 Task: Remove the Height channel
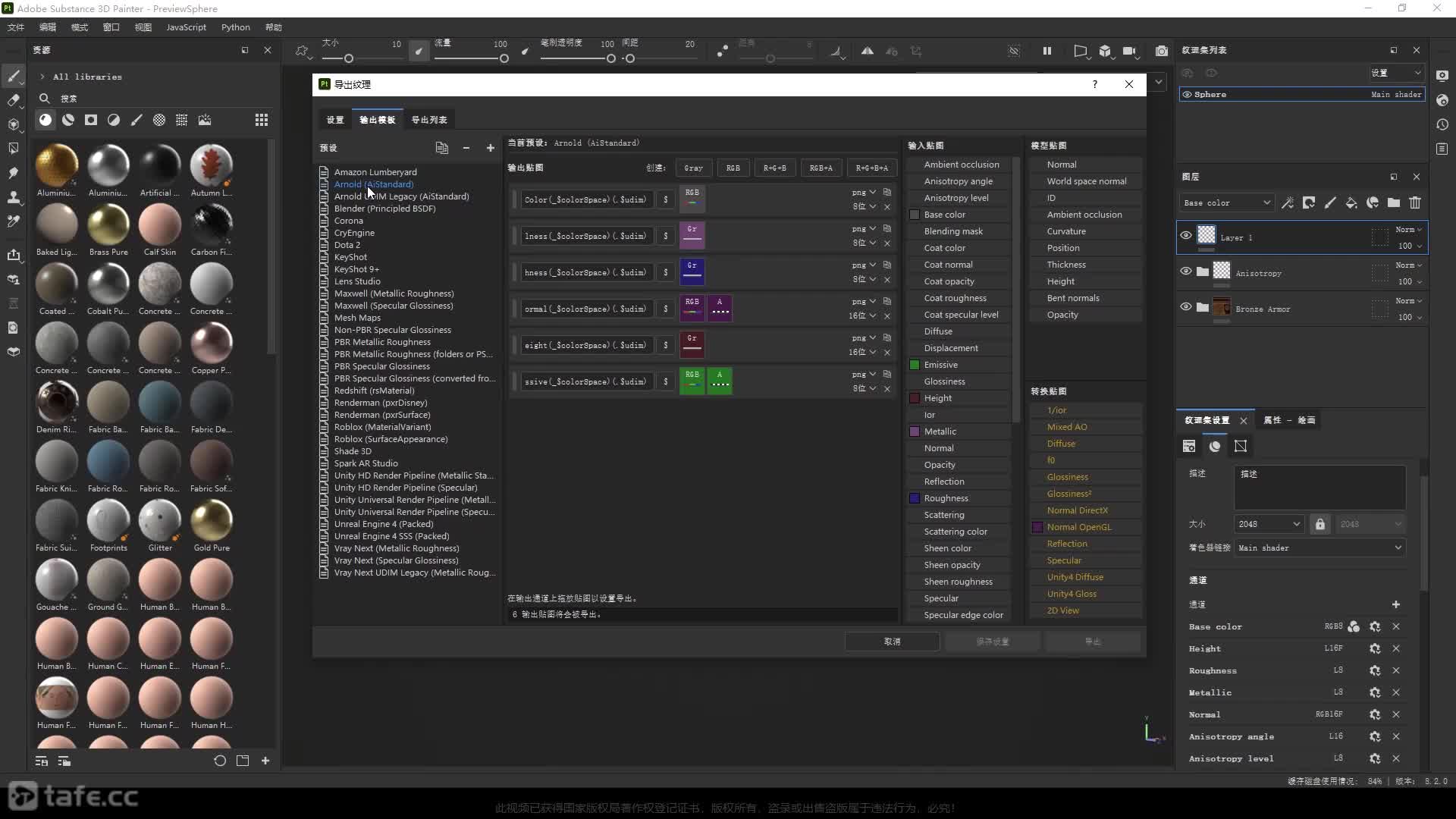[1396, 648]
